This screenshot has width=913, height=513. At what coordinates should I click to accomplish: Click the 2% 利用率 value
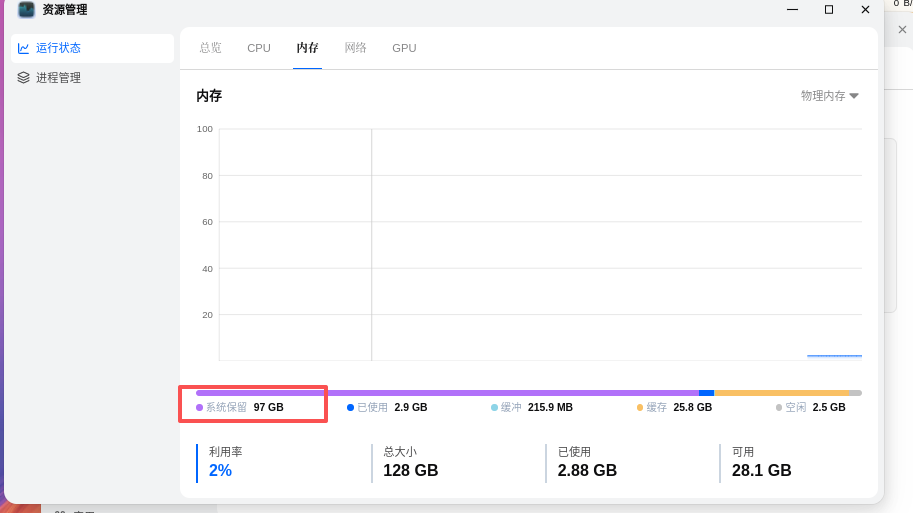pyautogui.click(x=220, y=471)
